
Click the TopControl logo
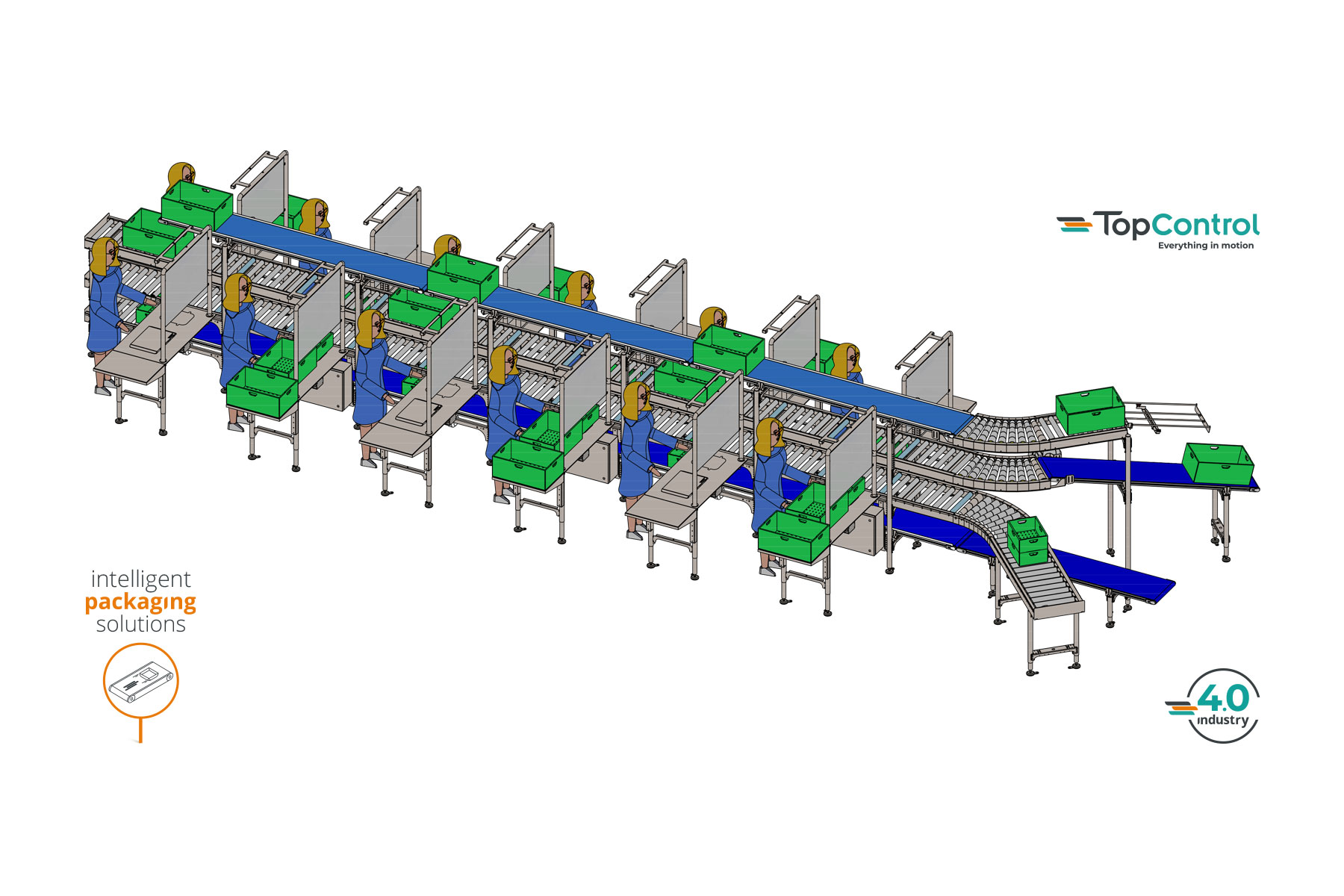point(1158,231)
